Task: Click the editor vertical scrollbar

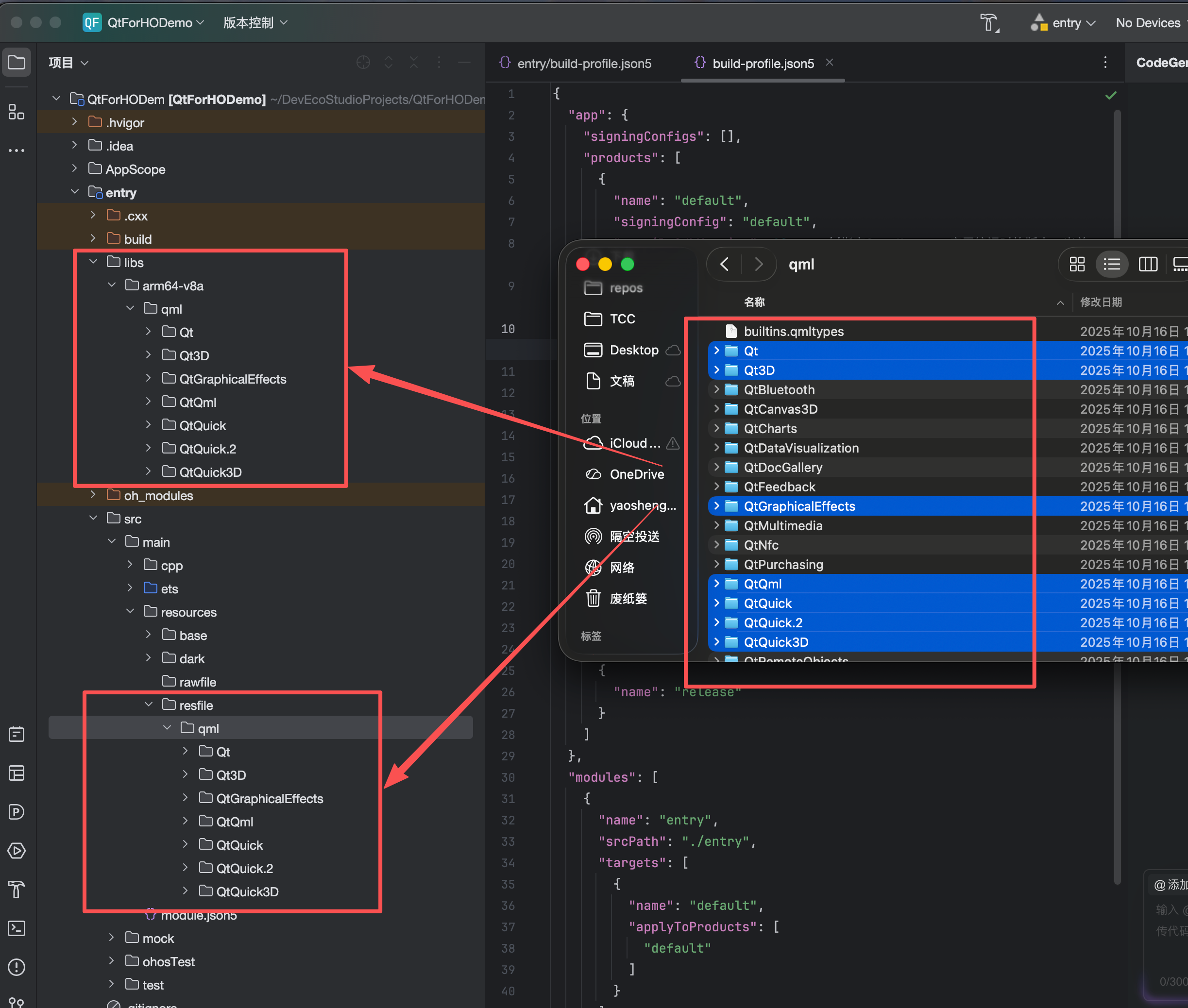Action: (1117, 171)
